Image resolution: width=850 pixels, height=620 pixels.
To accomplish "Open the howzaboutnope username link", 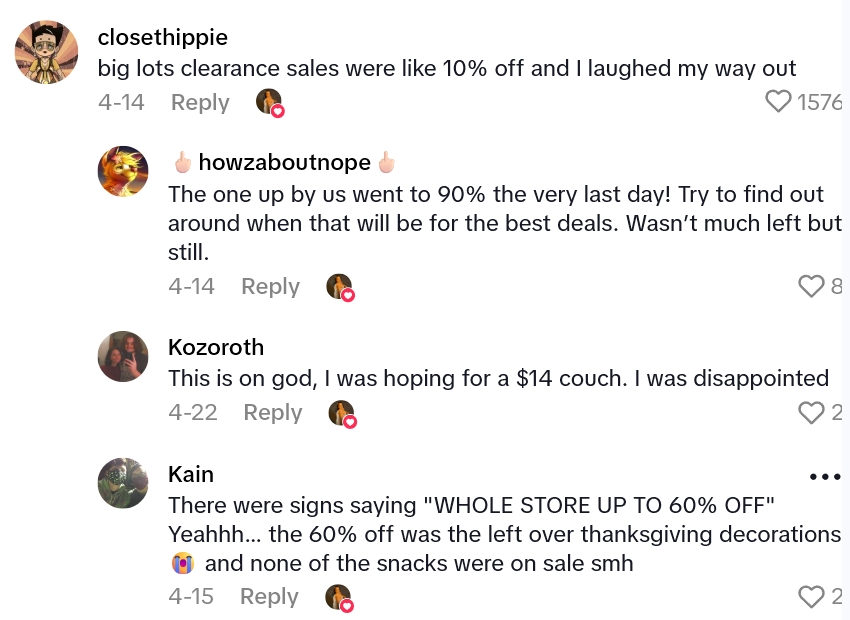I will point(284,162).
